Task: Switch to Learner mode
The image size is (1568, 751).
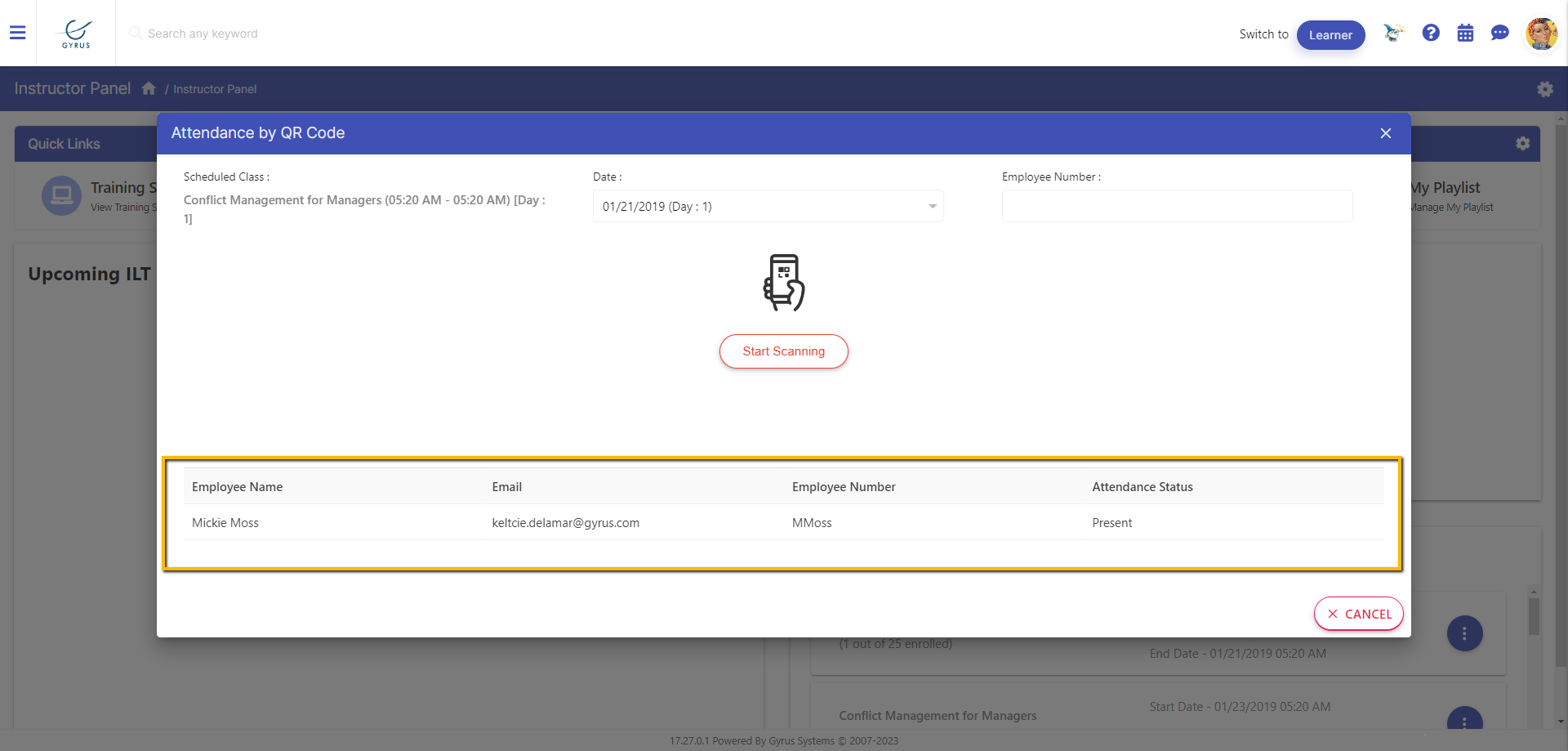Action: click(x=1330, y=35)
